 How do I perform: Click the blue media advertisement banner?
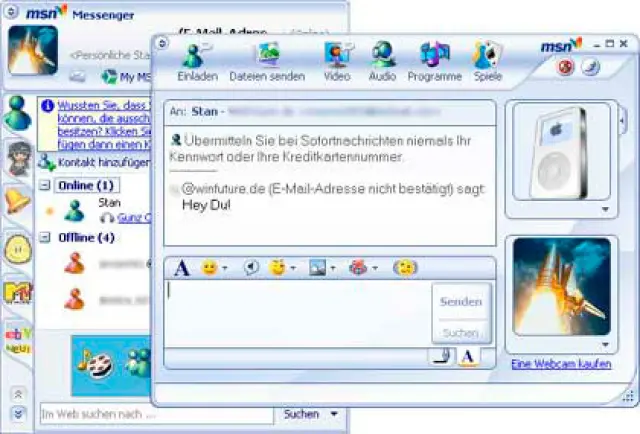(x=111, y=365)
